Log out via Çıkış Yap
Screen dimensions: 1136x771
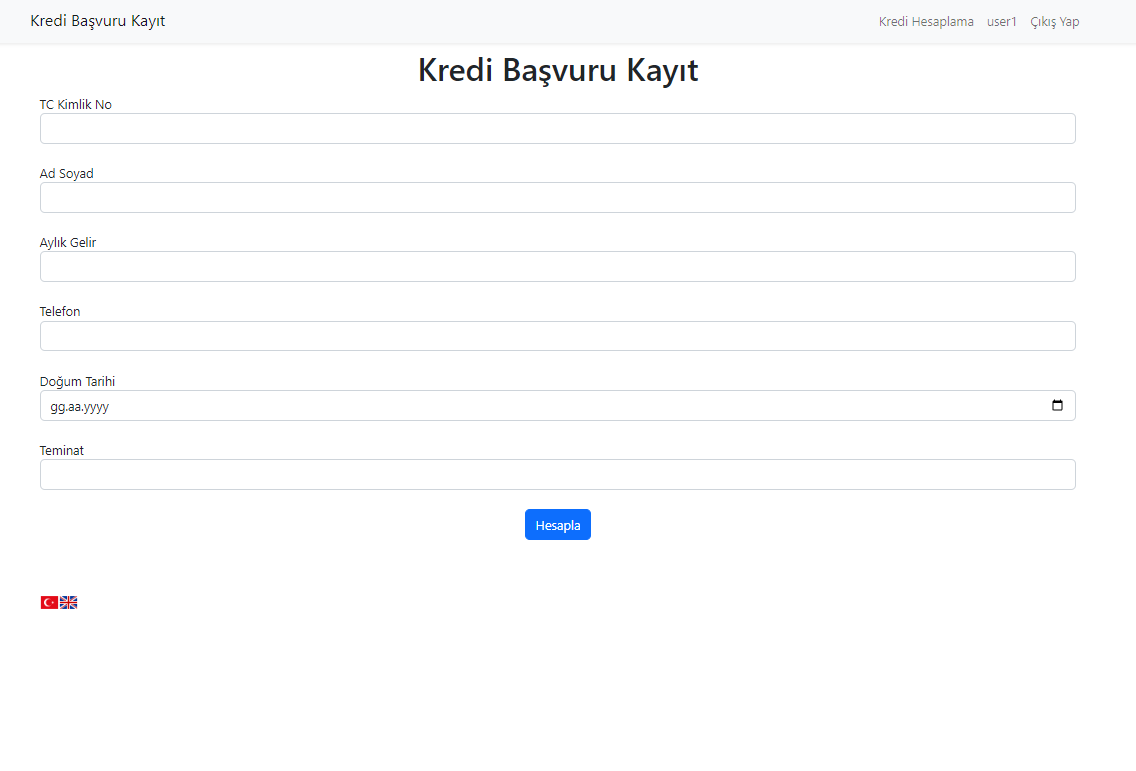(x=1055, y=21)
